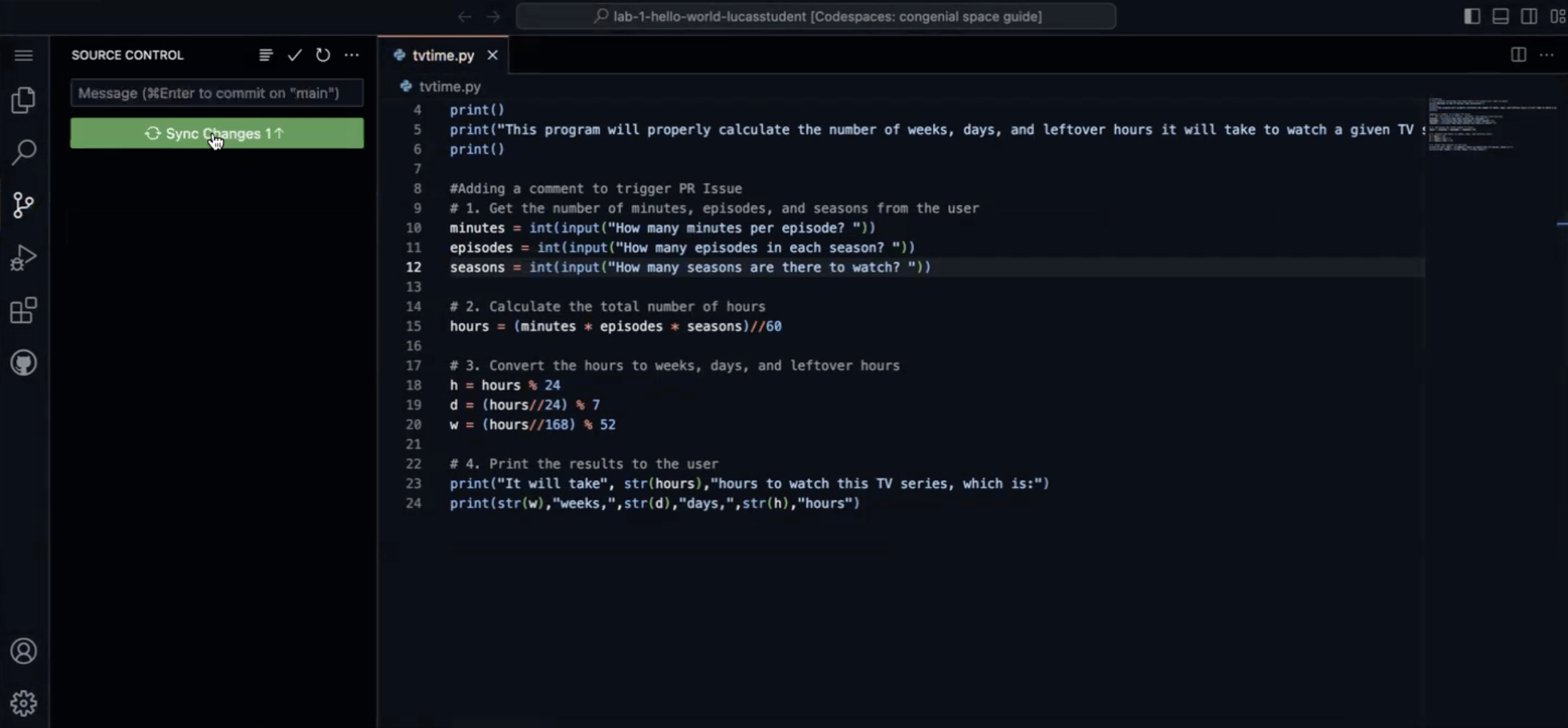Place cursor in '#Adding a comment to trigger PR Issue'
The image size is (1568, 728).
click(596, 188)
